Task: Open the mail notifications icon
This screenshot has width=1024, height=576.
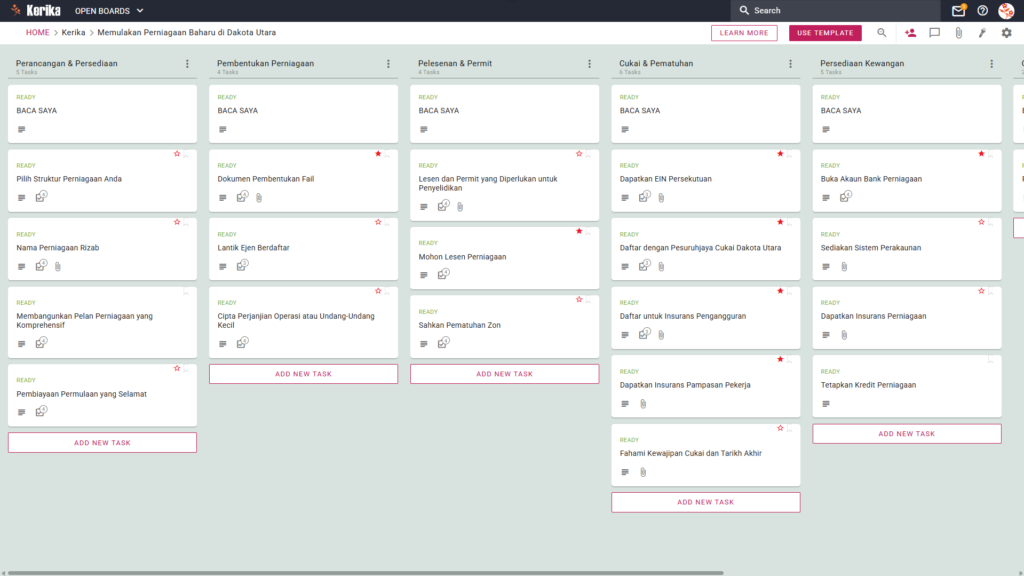Action: click(958, 10)
